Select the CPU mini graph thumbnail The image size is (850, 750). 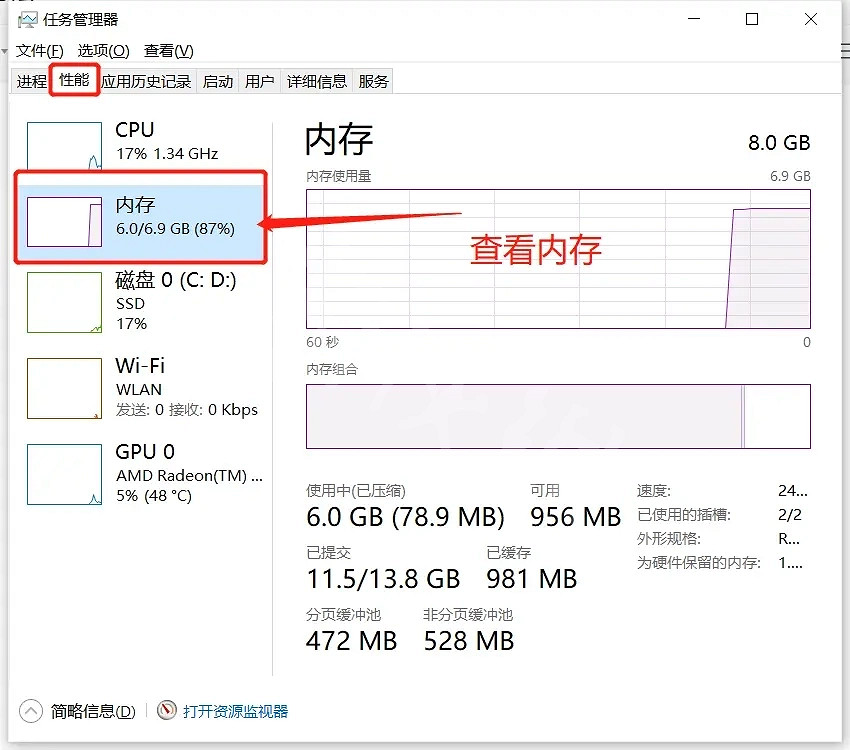coord(64,145)
